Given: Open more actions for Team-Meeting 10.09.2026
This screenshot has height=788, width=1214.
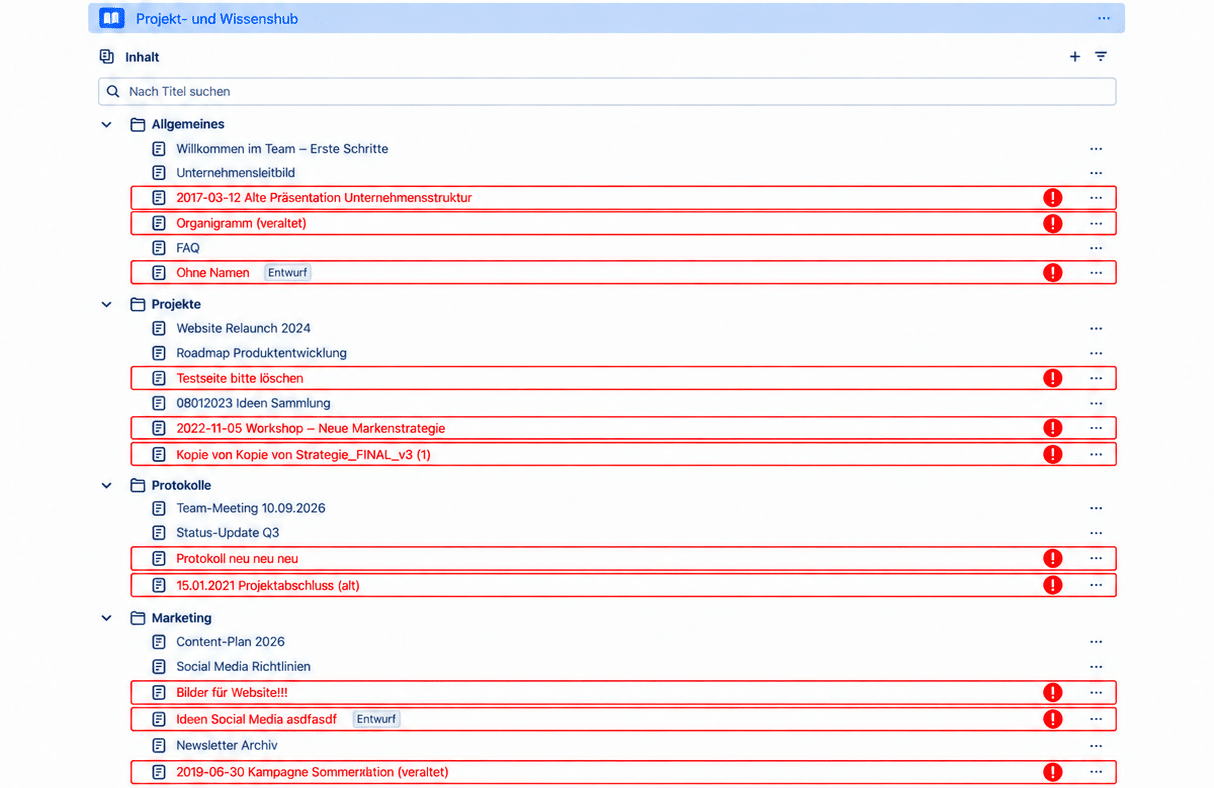Looking at the screenshot, I should [1096, 508].
